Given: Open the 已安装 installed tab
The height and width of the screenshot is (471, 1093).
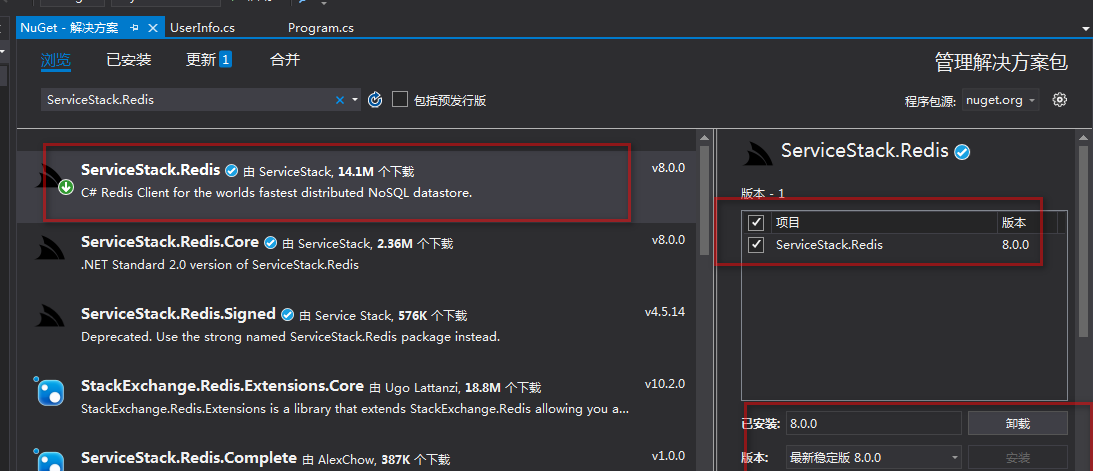Looking at the screenshot, I should pyautogui.click(x=129, y=60).
